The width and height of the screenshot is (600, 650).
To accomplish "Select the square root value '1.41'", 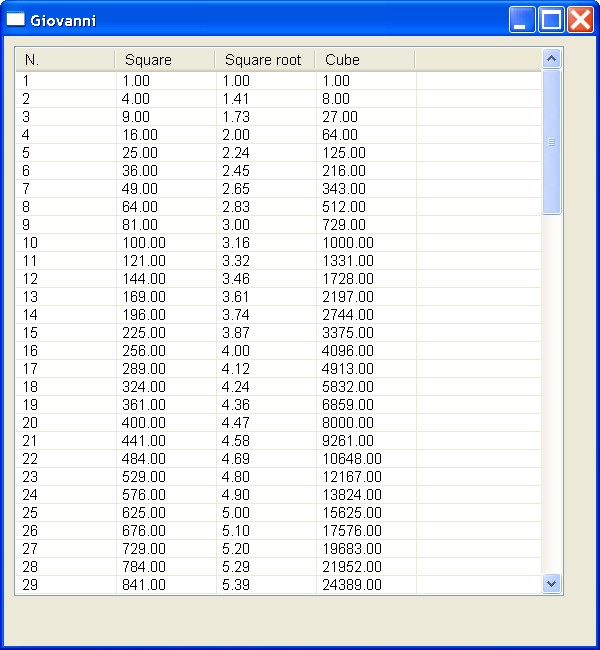I will [x=236, y=99].
